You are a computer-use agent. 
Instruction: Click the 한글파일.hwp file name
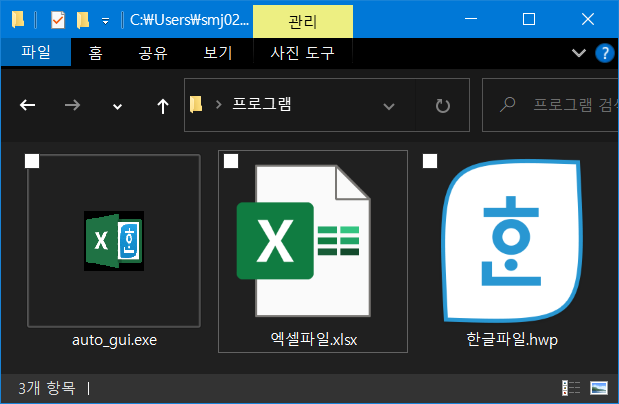tap(512, 339)
